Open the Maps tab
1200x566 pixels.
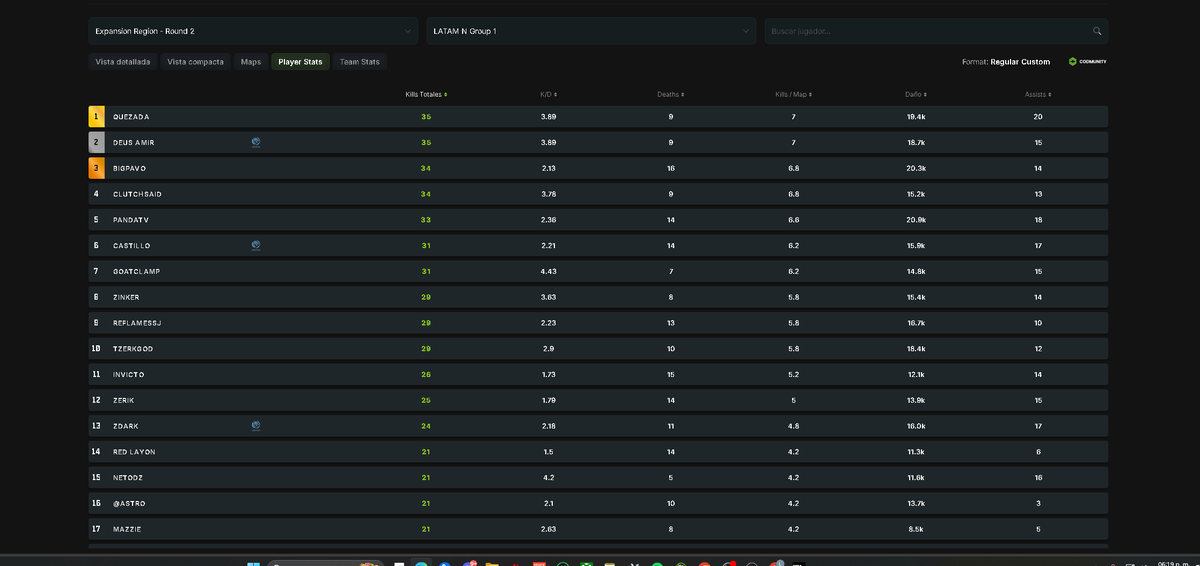(x=251, y=62)
